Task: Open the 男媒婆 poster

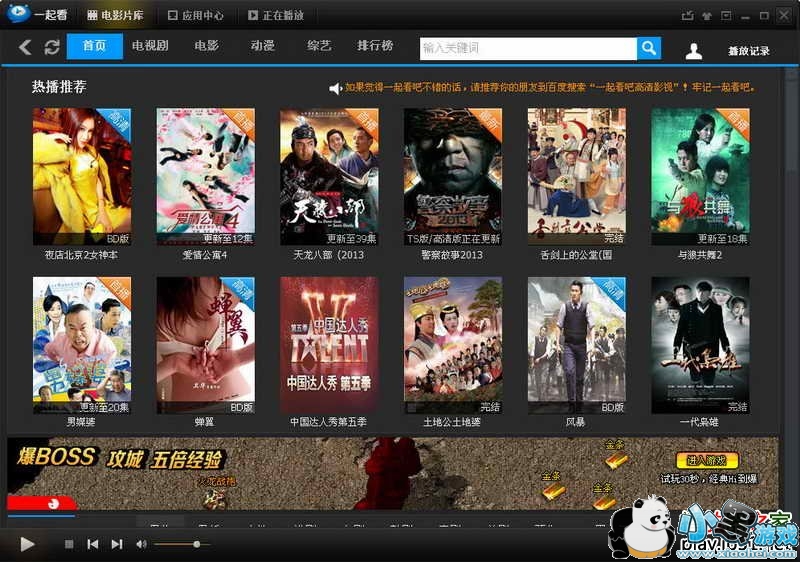Action: 82,345
